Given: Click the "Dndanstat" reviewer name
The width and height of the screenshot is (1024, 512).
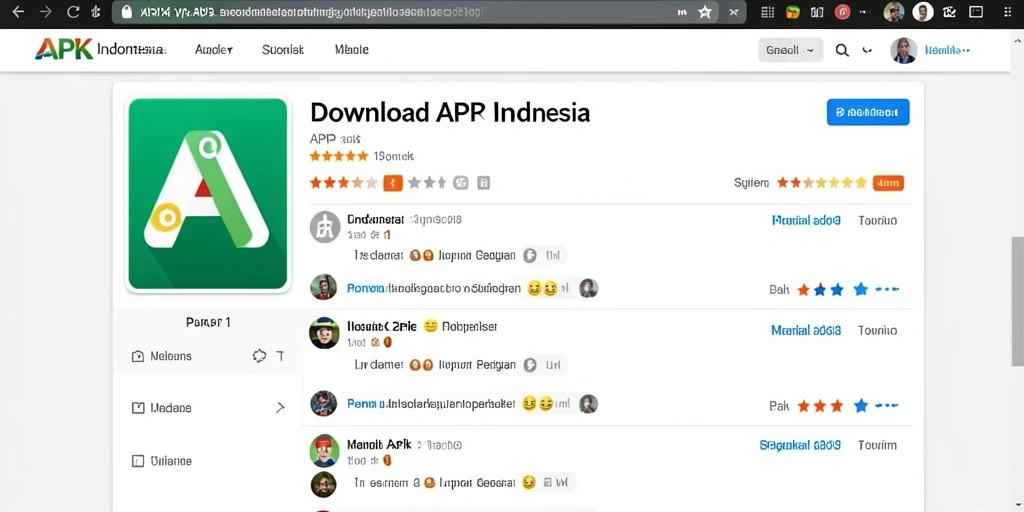Looking at the screenshot, I should point(376,219).
